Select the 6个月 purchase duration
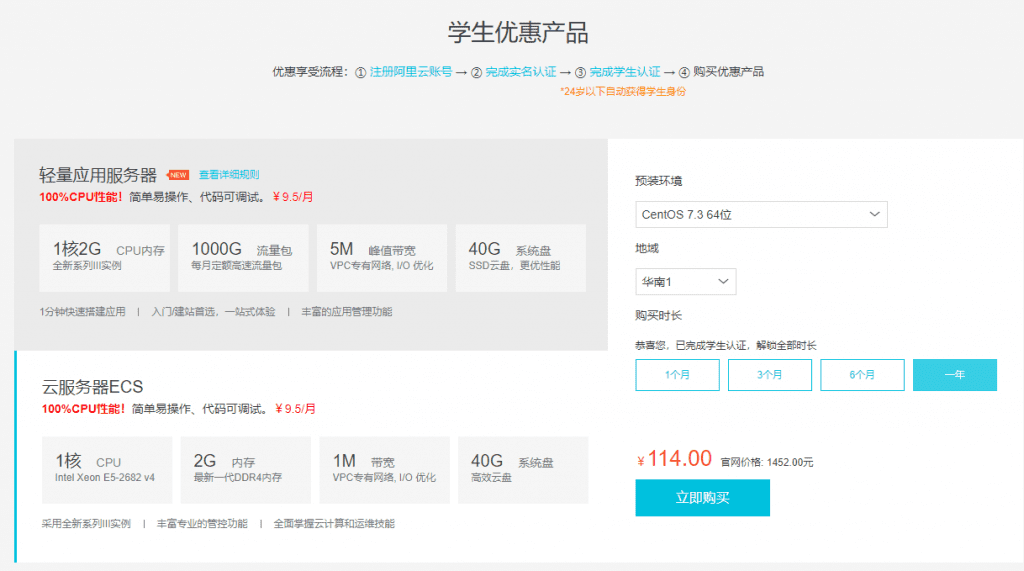1024x571 pixels. [x=862, y=375]
